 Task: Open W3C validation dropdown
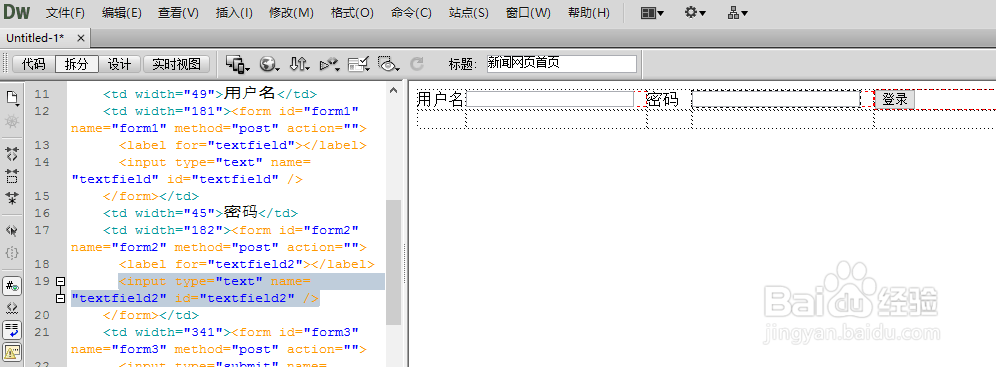pos(330,64)
